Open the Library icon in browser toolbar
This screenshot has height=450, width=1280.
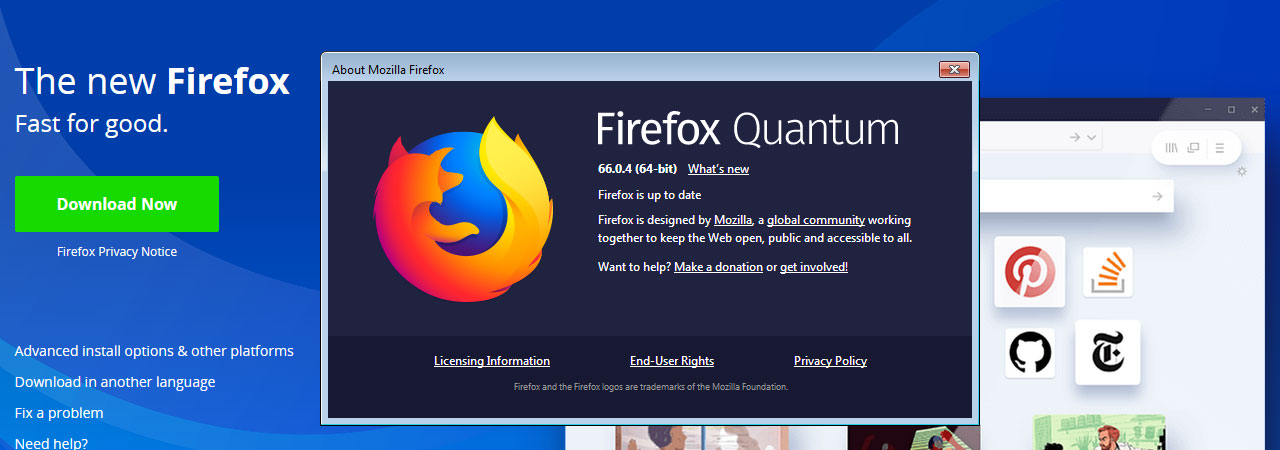1172,148
